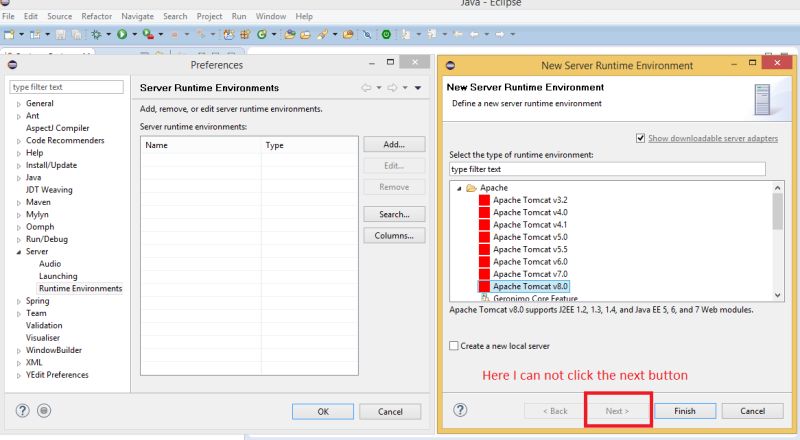Toggle Show downloadable server adapters checkbox
The image size is (800, 440).
click(640, 138)
